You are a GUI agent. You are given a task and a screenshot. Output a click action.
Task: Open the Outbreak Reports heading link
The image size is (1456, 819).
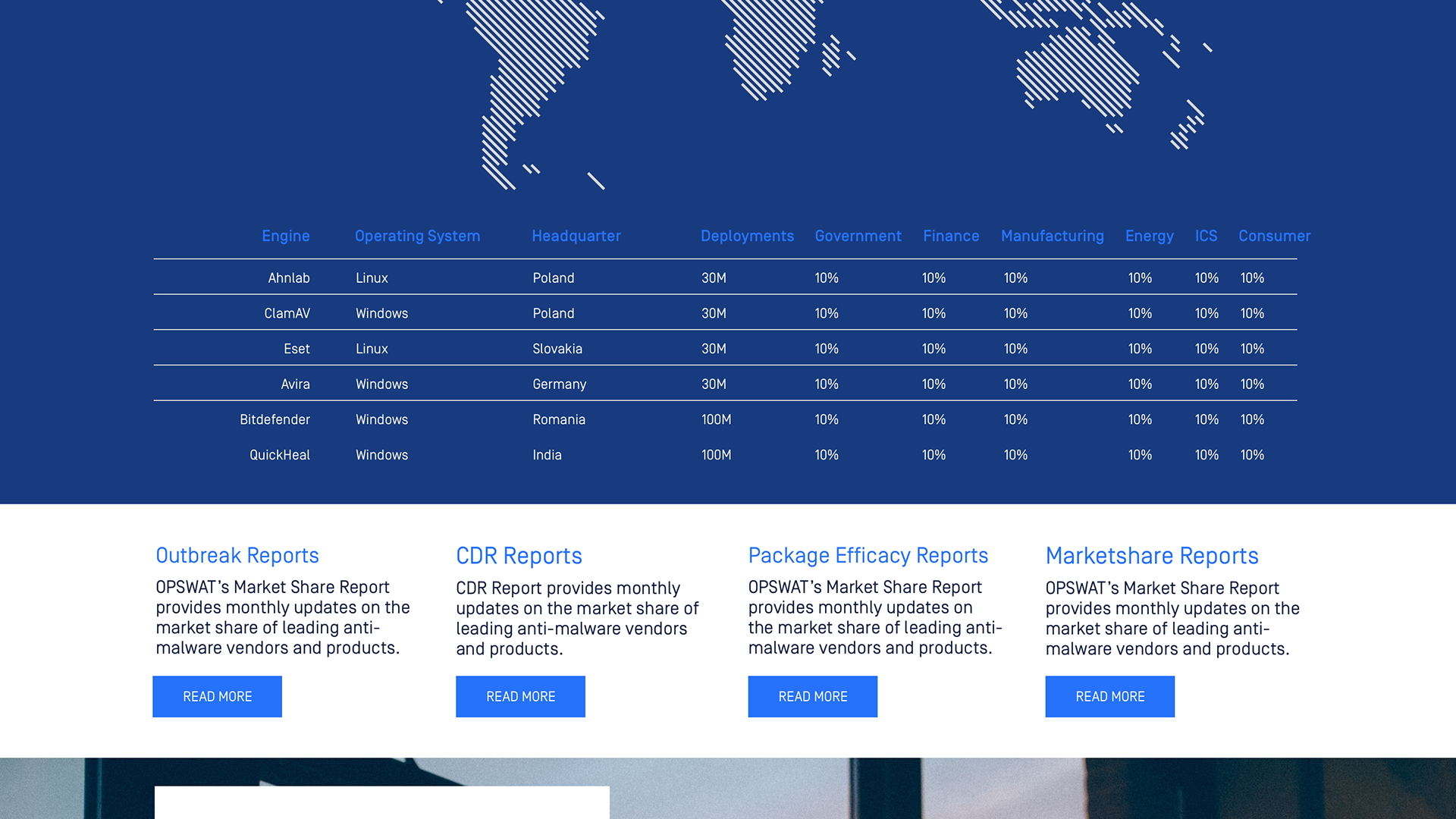pos(237,555)
